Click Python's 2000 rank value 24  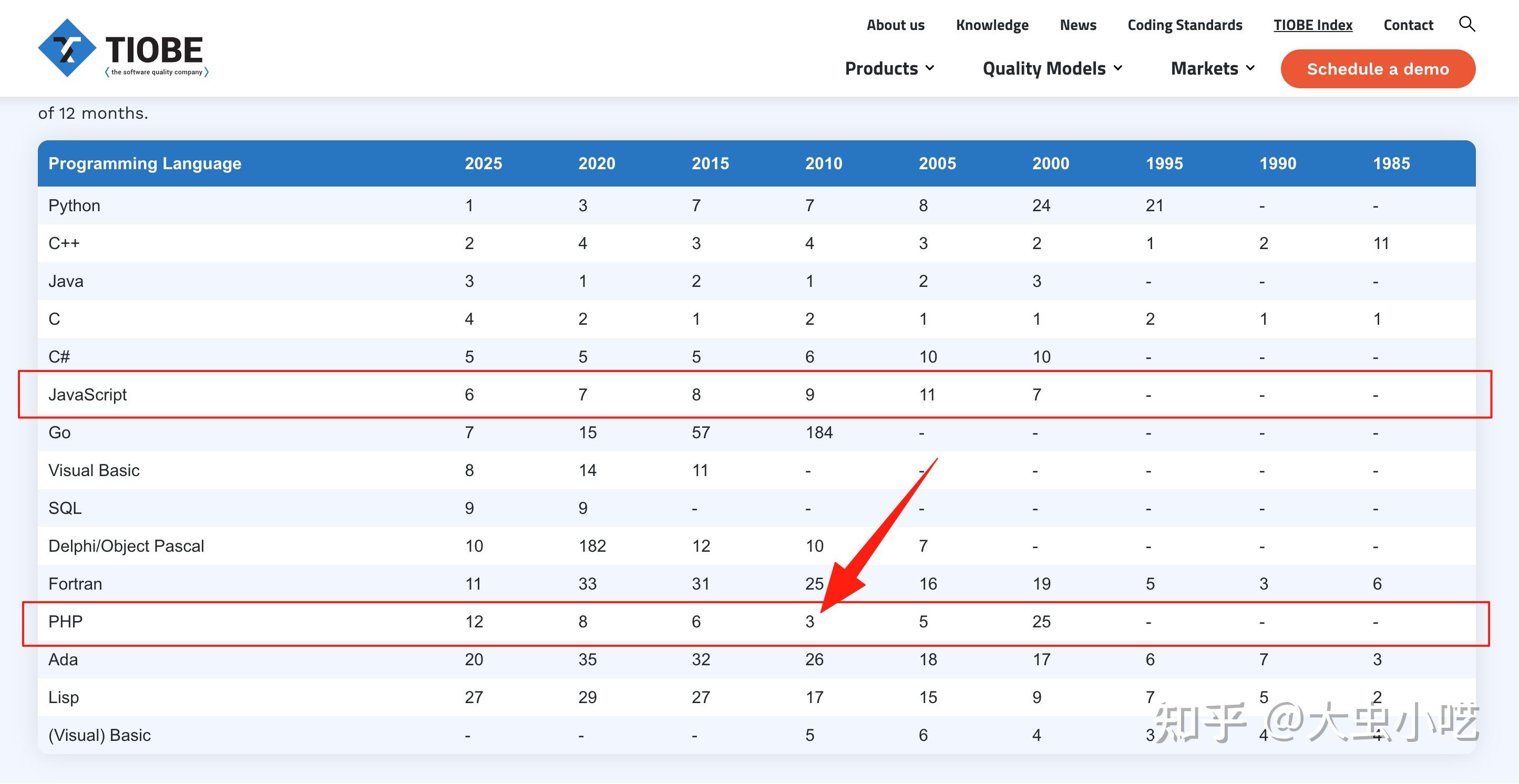(1041, 206)
